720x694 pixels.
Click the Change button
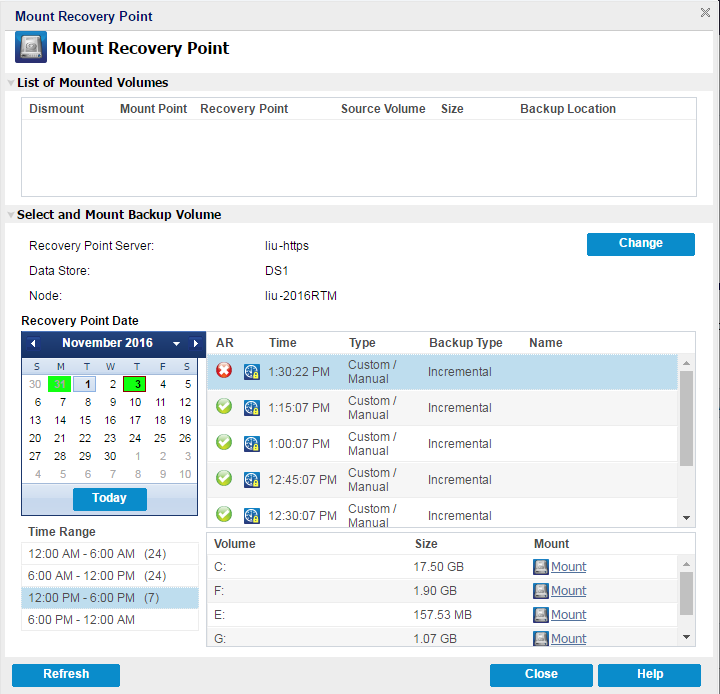640,244
